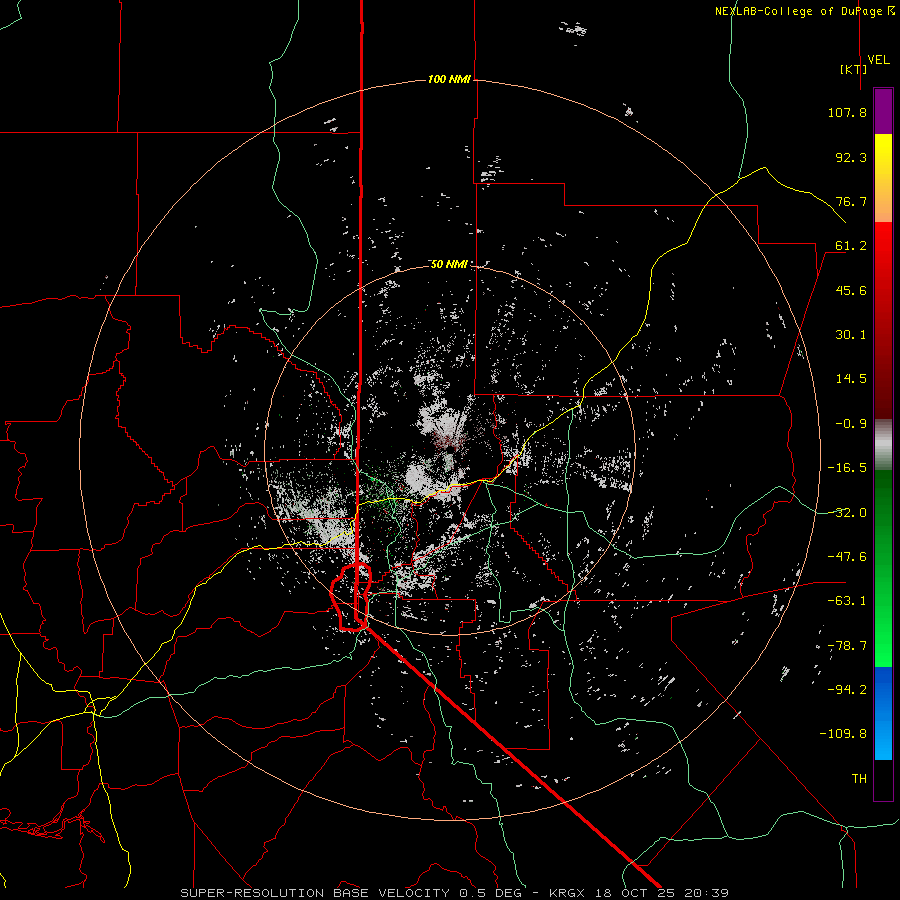
Task: Click the 0.5 DEG elevation text
Action: (x=490, y=893)
